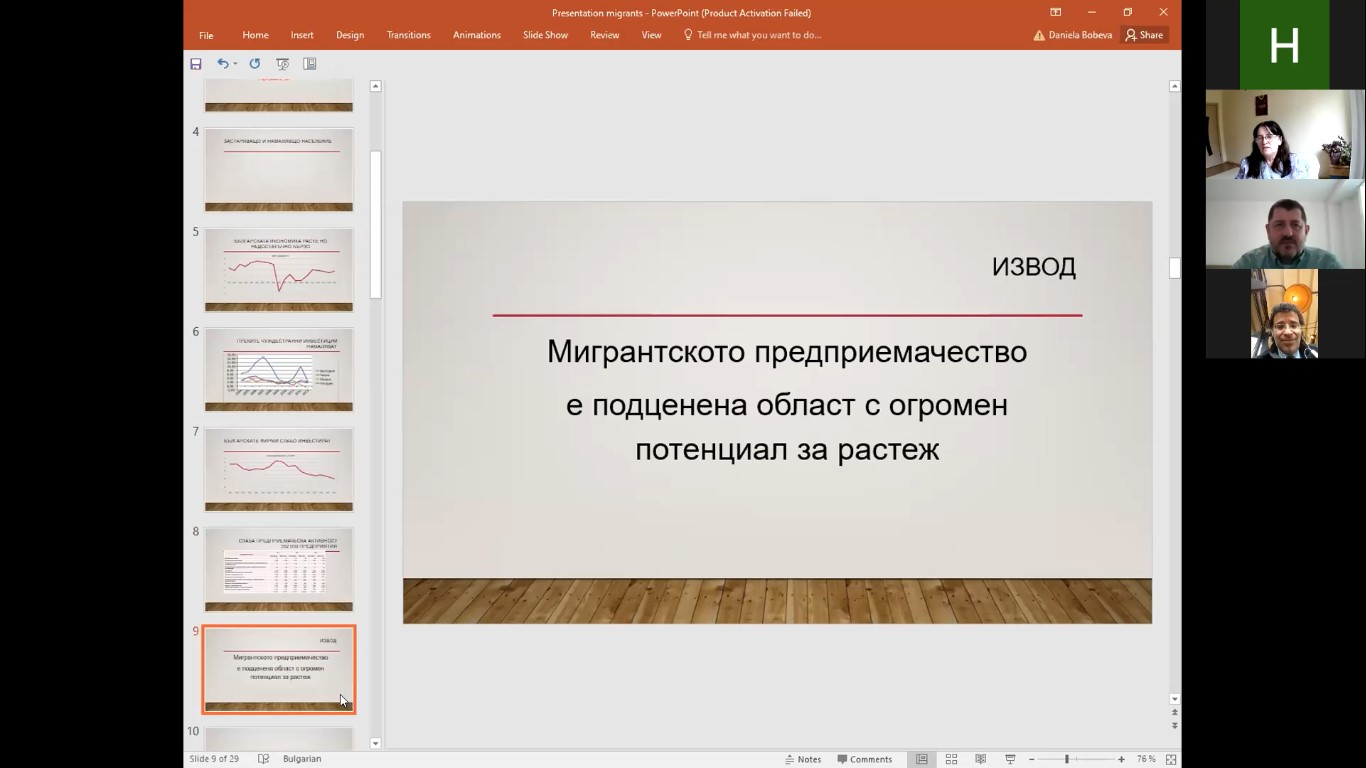Click the Share button
Screen dimensions: 1366x768
1144,35
